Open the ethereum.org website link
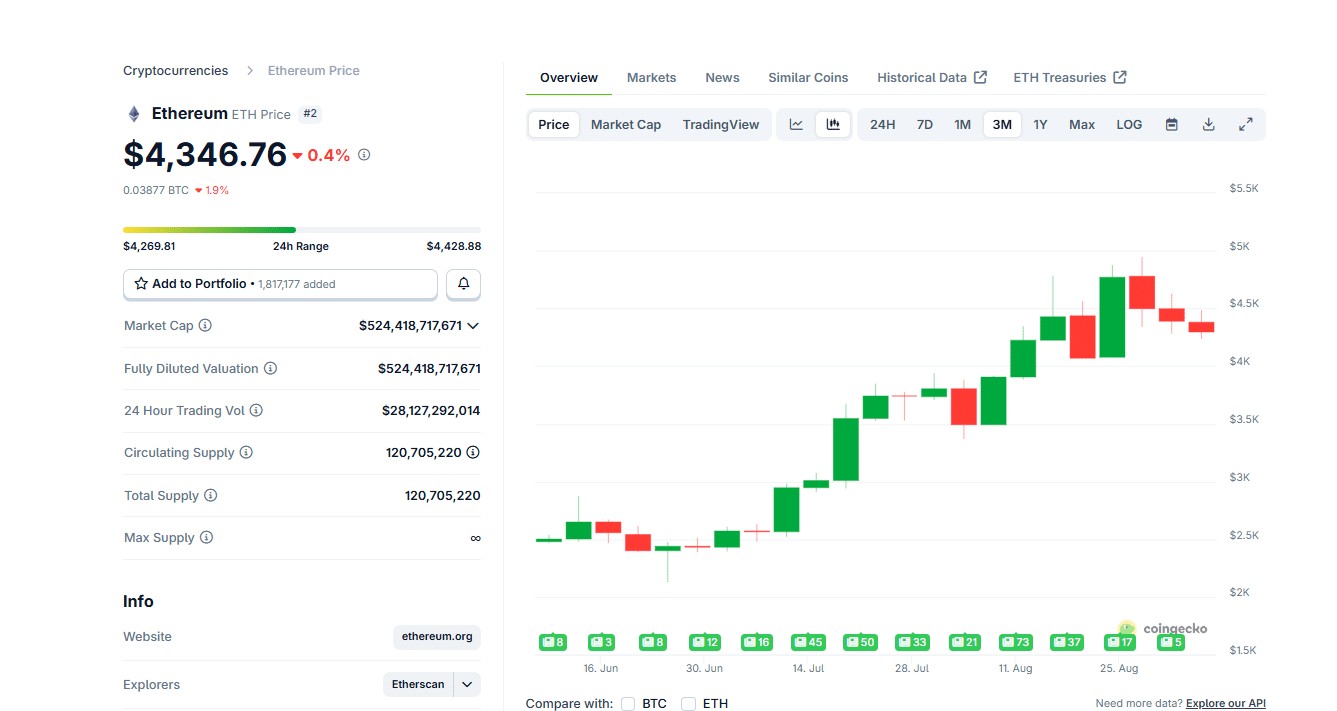1337x711 pixels. (437, 637)
